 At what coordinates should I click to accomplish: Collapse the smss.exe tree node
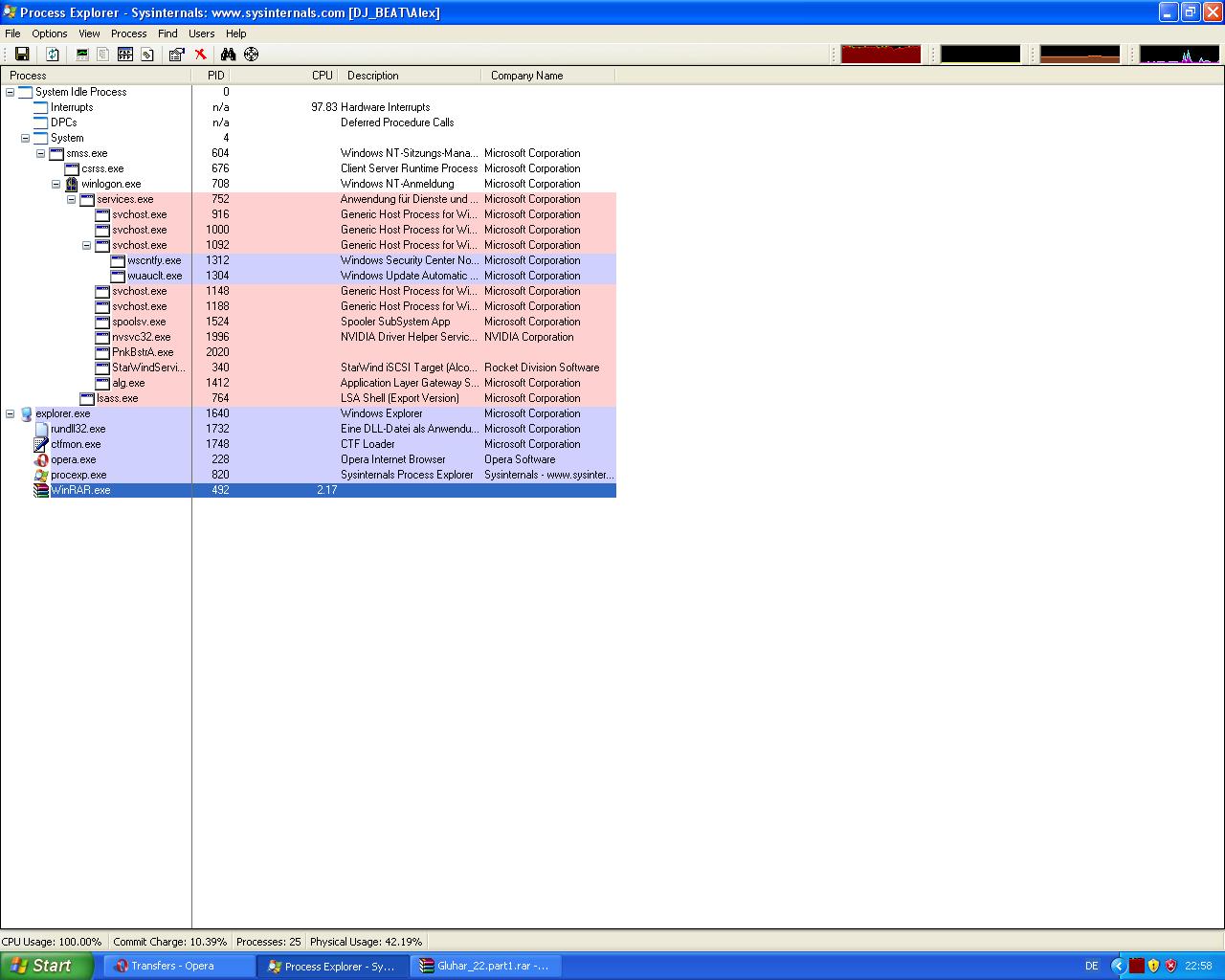[41, 153]
